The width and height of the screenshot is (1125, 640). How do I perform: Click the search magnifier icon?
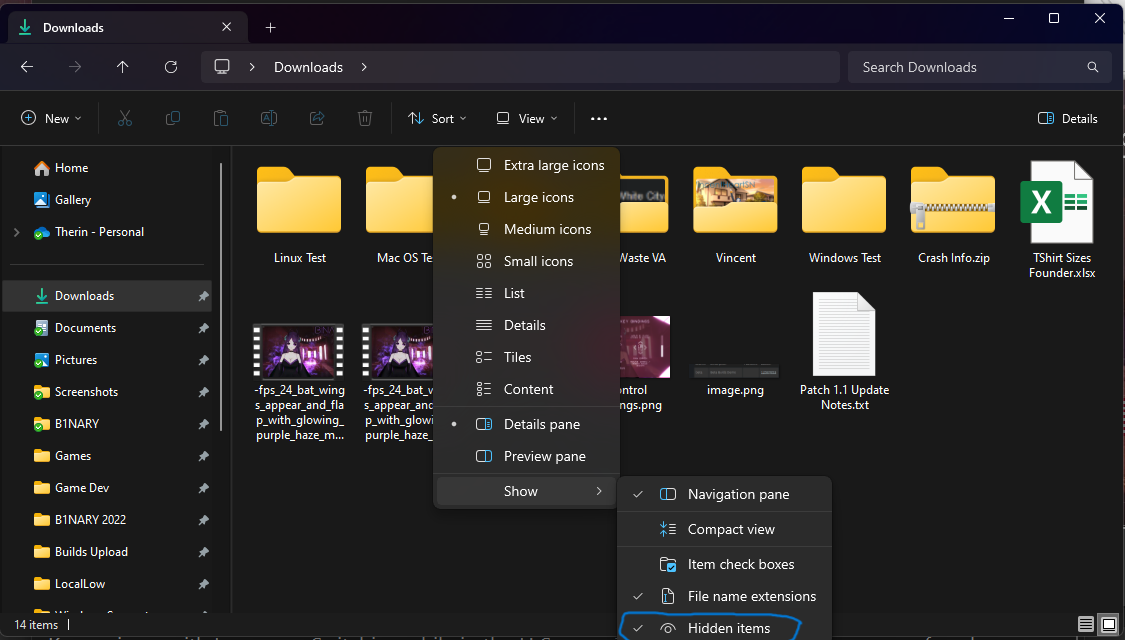click(x=1093, y=67)
